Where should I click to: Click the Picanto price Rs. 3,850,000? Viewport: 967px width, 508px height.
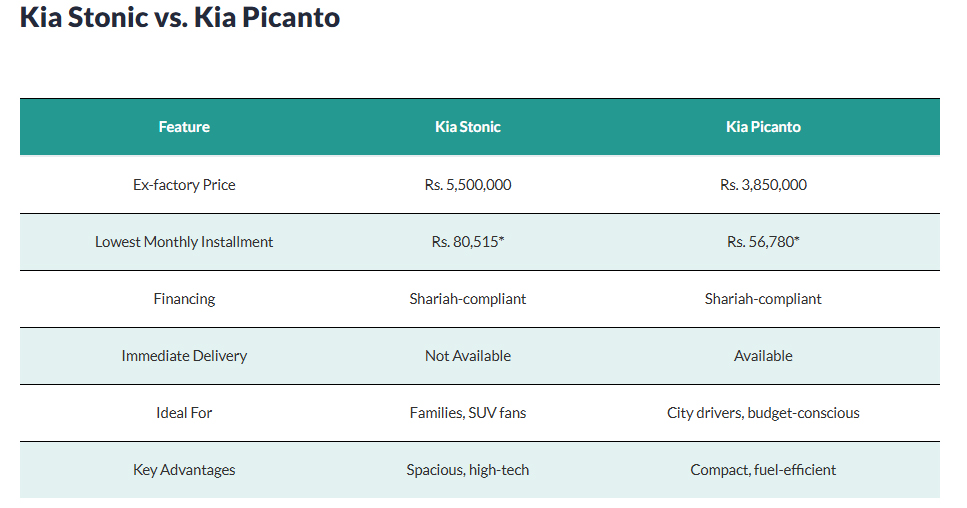coord(763,185)
